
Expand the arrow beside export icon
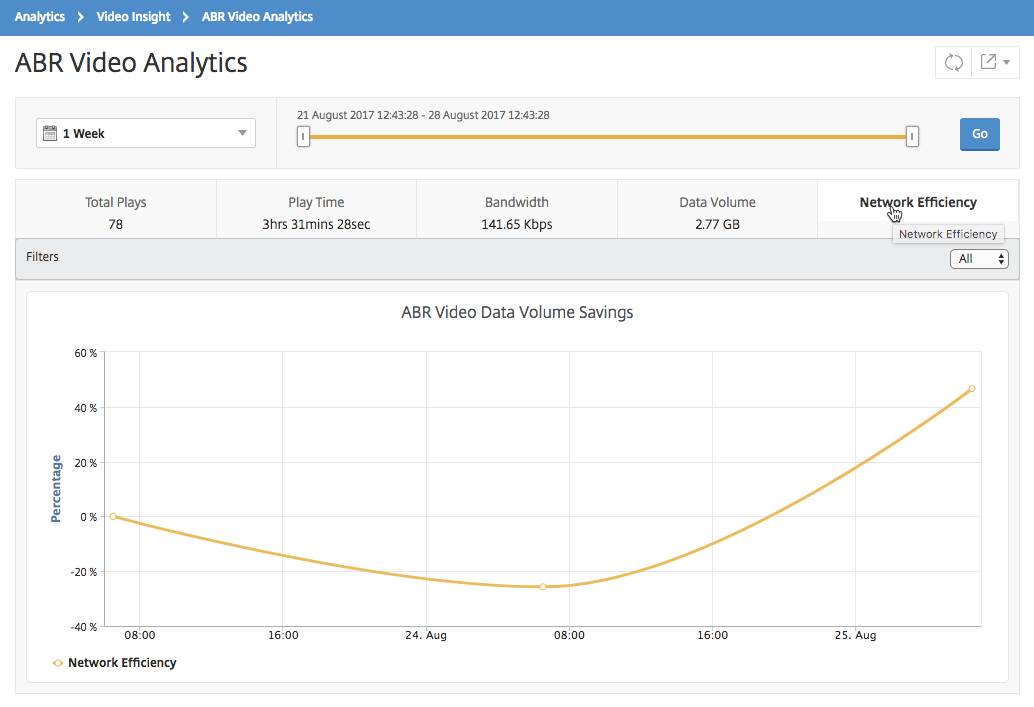coord(1006,63)
